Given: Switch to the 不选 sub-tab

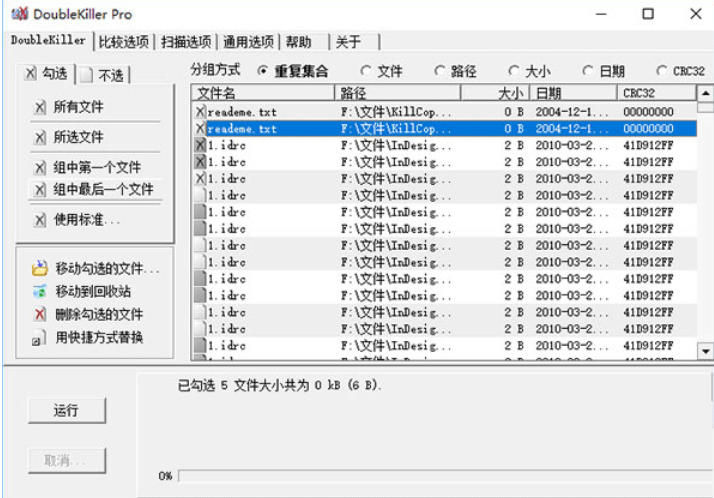Looking at the screenshot, I should 104,75.
